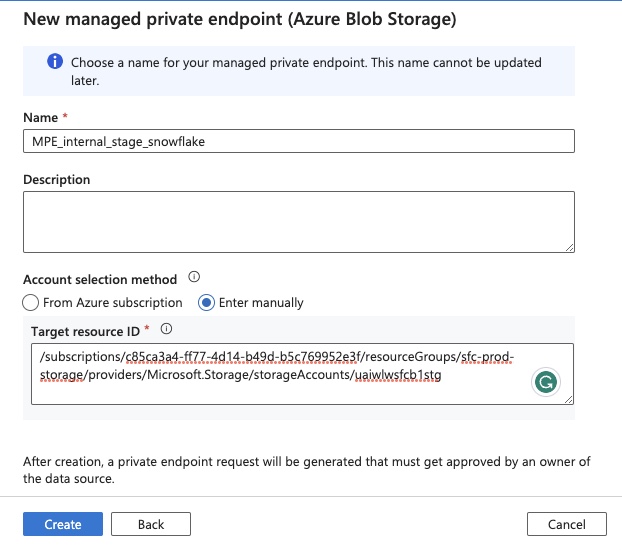Click the Target resource ID label

coord(86,329)
